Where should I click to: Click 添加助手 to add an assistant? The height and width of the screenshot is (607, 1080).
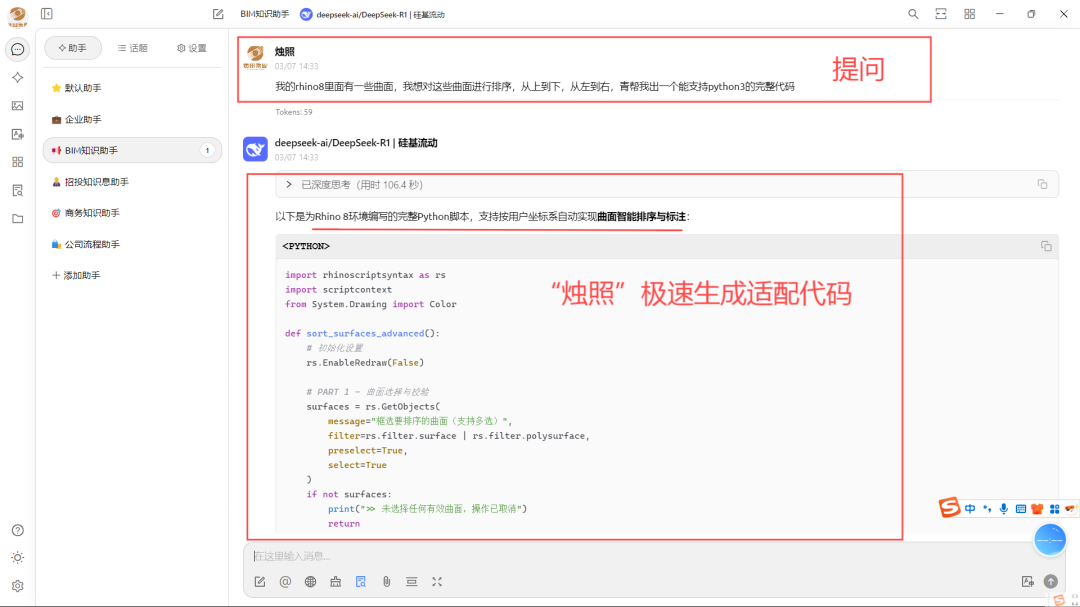[x=132, y=275]
